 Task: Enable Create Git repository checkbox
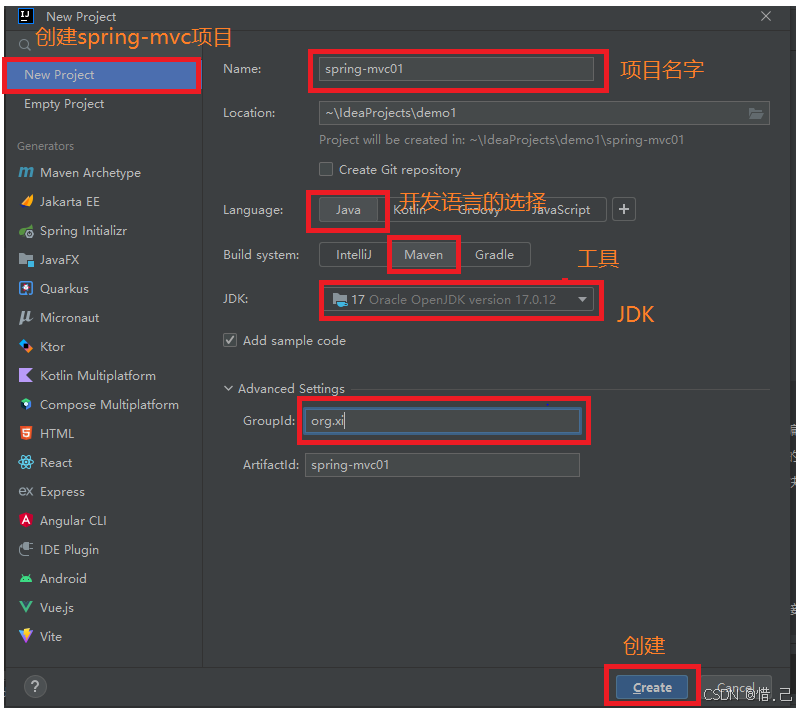[326, 169]
